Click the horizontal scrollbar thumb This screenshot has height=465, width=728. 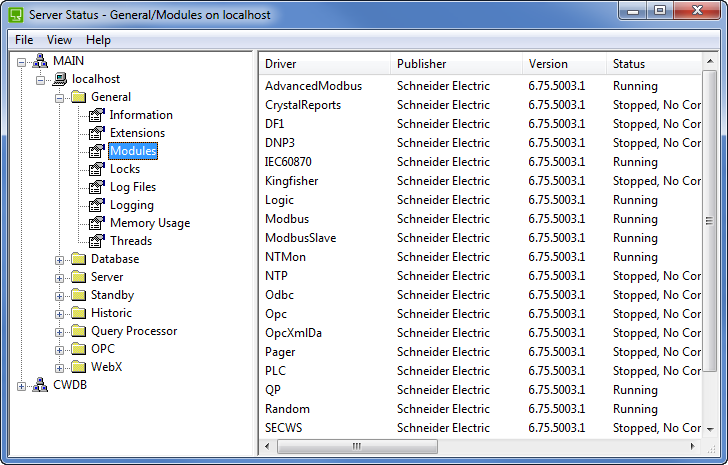(357, 446)
